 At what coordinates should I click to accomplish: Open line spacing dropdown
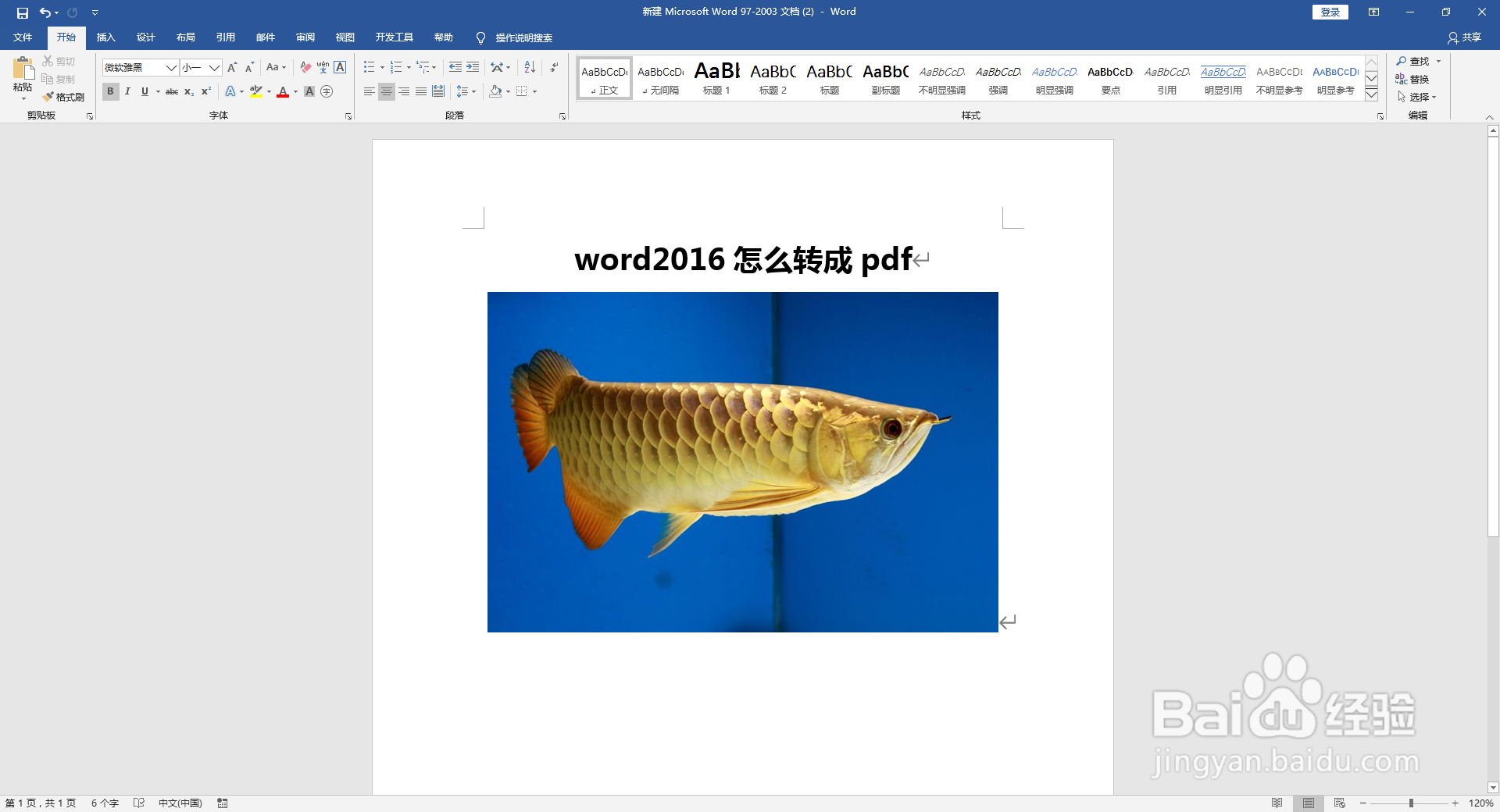pyautogui.click(x=466, y=91)
